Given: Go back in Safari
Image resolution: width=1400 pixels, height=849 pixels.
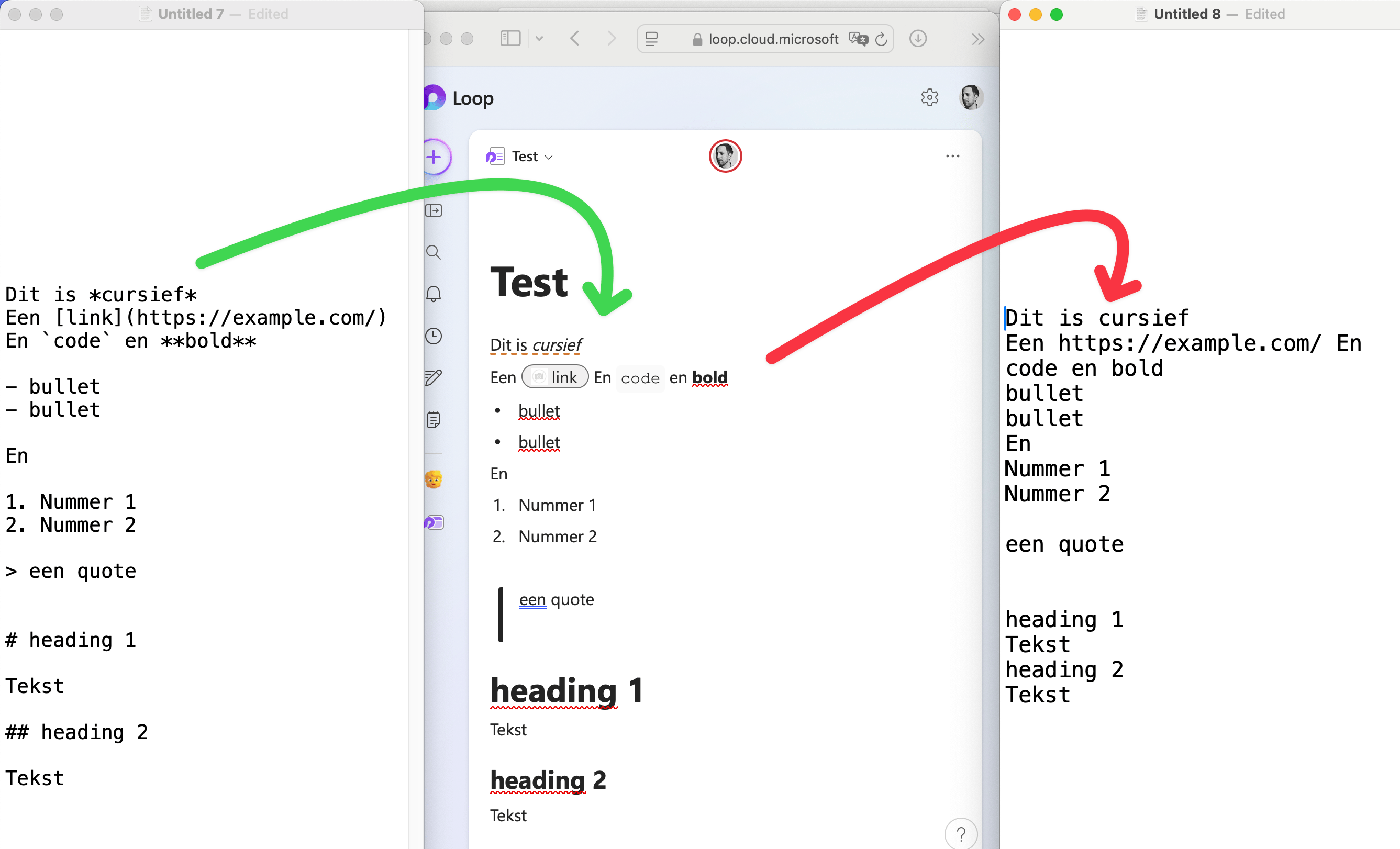Looking at the screenshot, I should coord(575,39).
